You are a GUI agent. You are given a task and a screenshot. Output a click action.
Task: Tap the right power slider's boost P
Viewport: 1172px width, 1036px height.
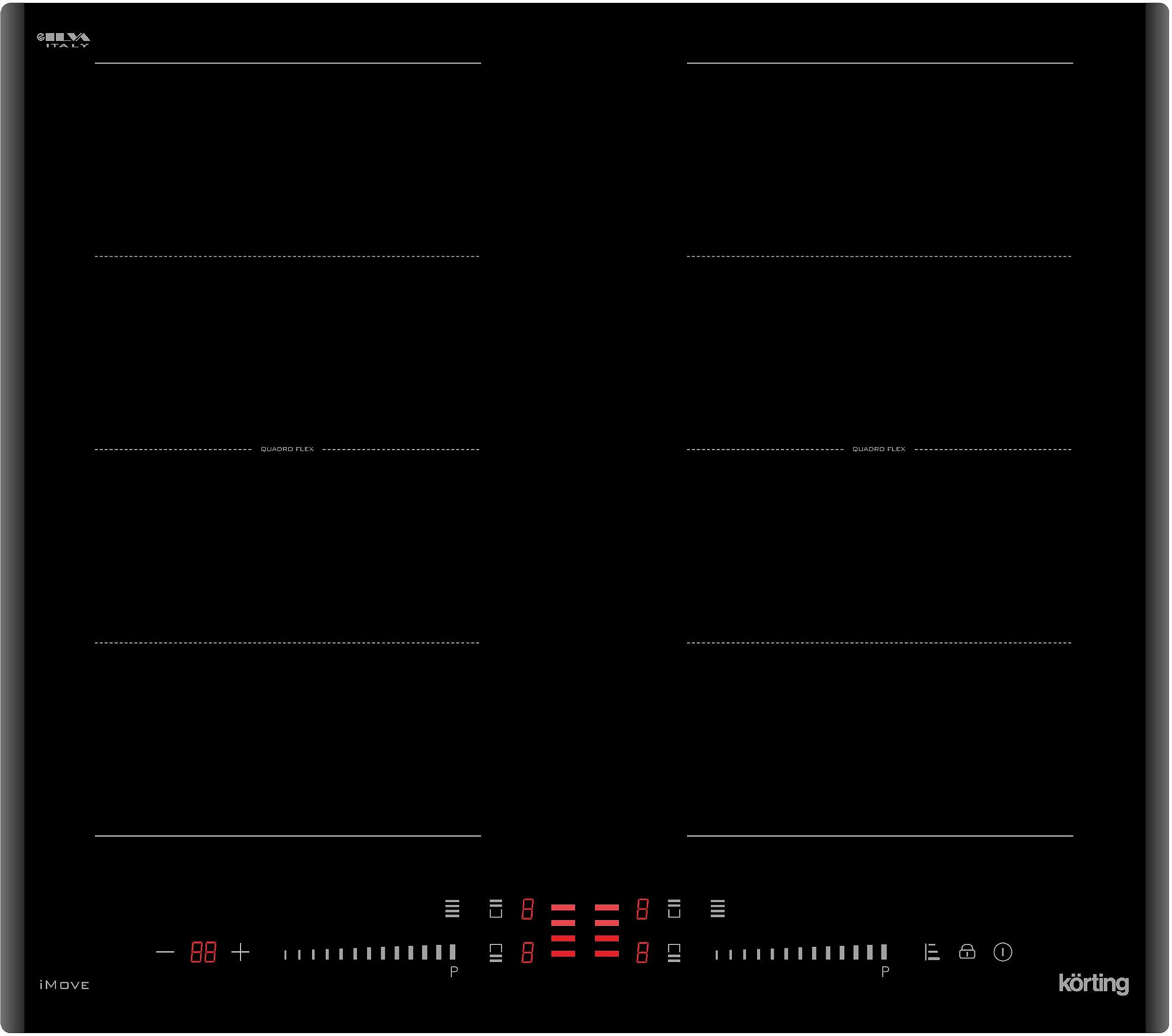[x=885, y=972]
